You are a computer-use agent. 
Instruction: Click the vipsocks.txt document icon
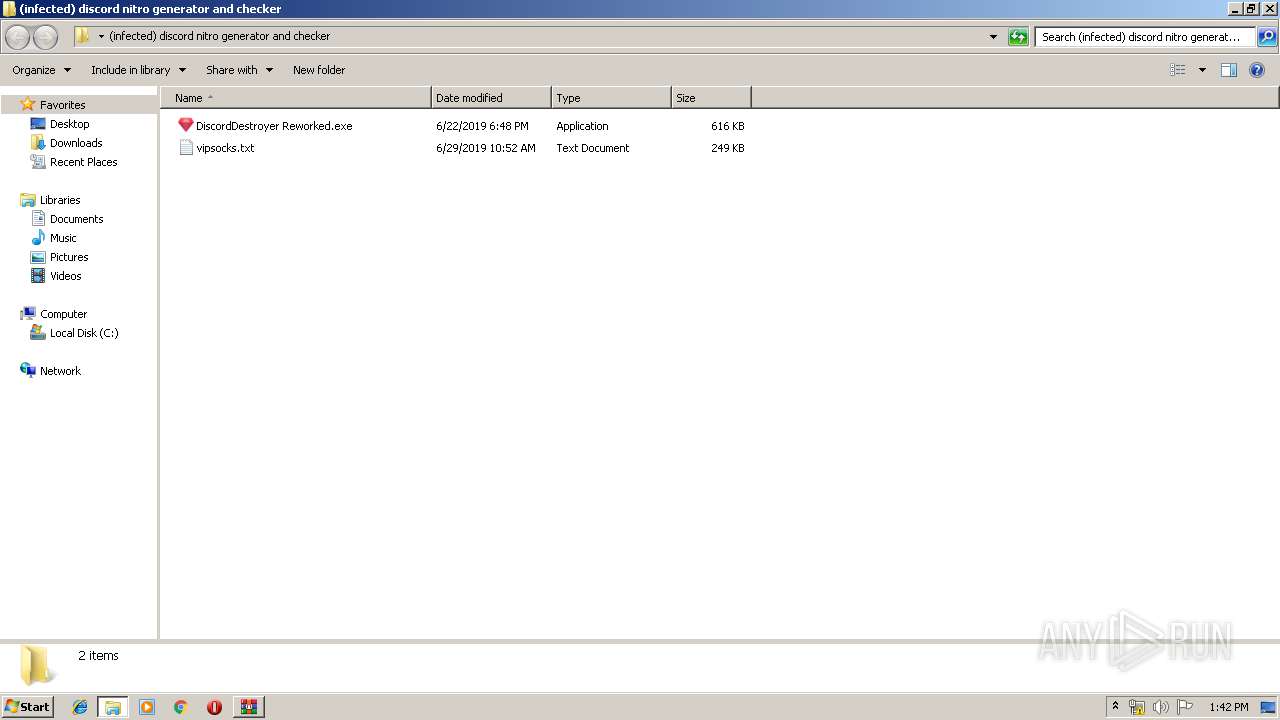pyautogui.click(x=185, y=148)
